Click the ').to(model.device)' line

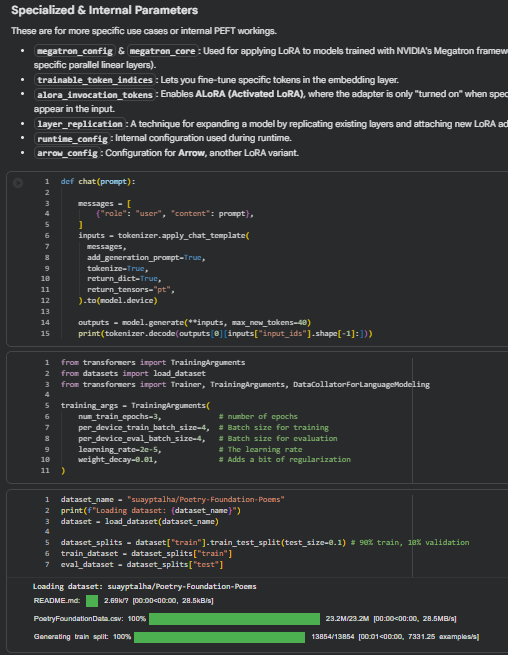[118, 300]
